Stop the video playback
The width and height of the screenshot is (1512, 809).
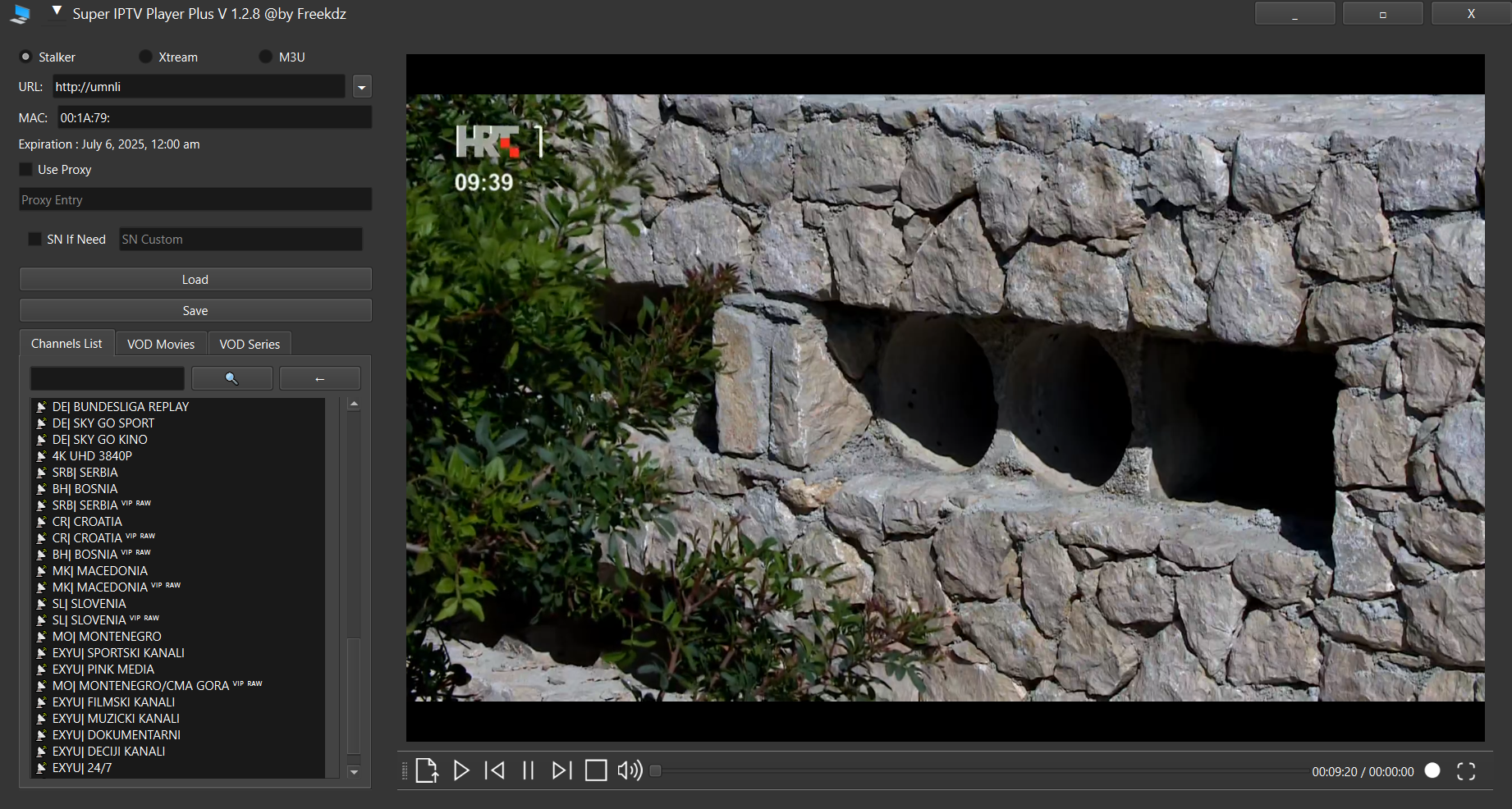coord(596,770)
